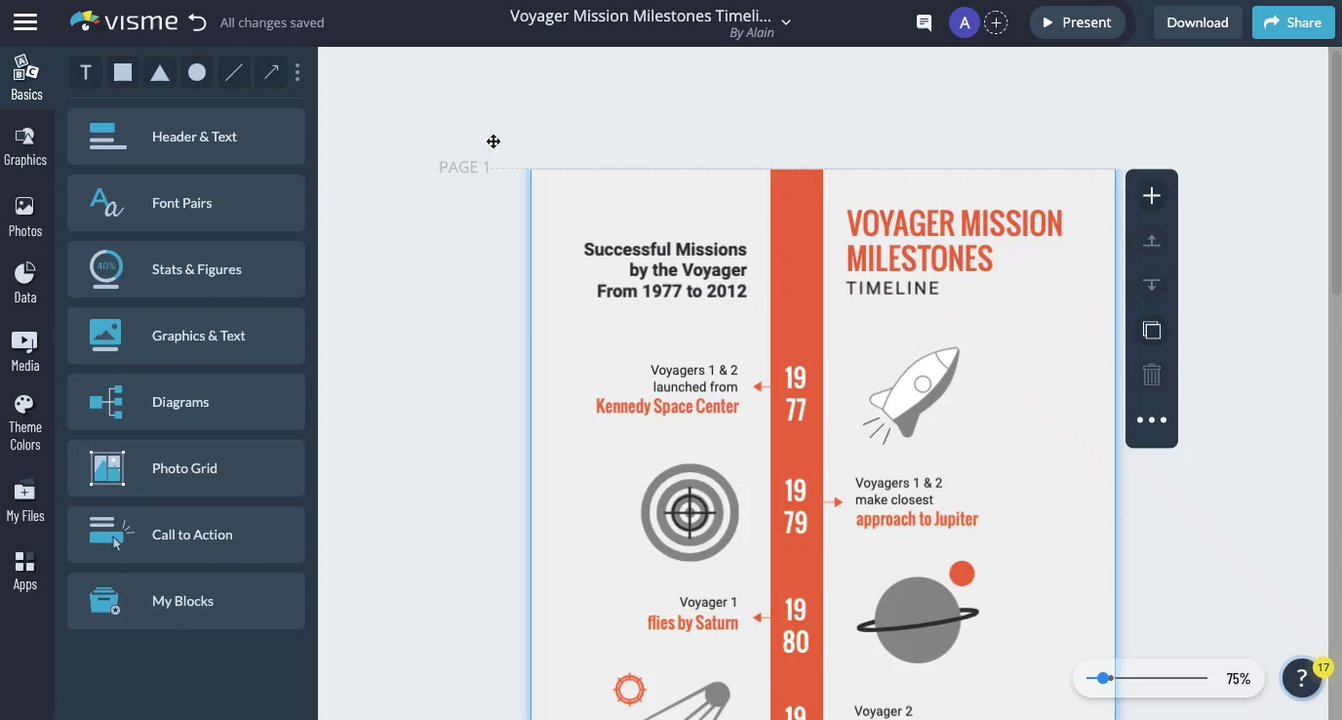Viewport: 1342px width, 720px height.
Task: Move page up
Action: 1152,241
